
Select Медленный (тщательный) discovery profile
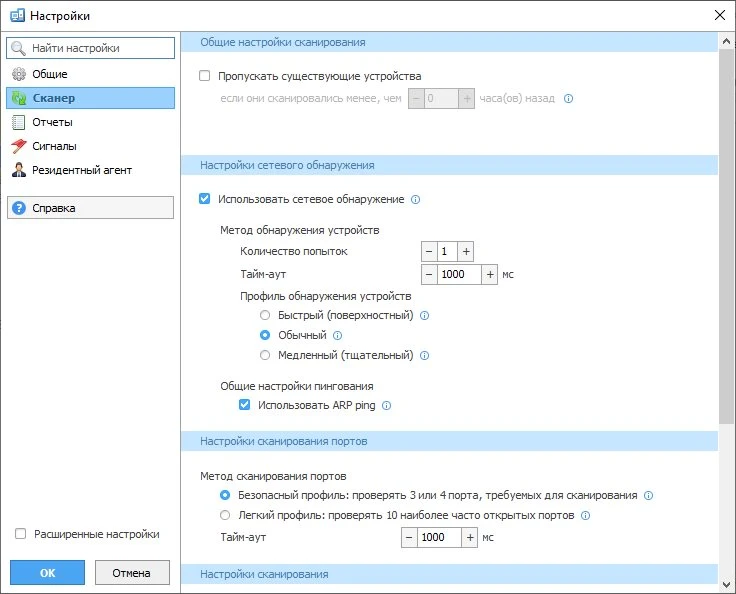[x=265, y=355]
